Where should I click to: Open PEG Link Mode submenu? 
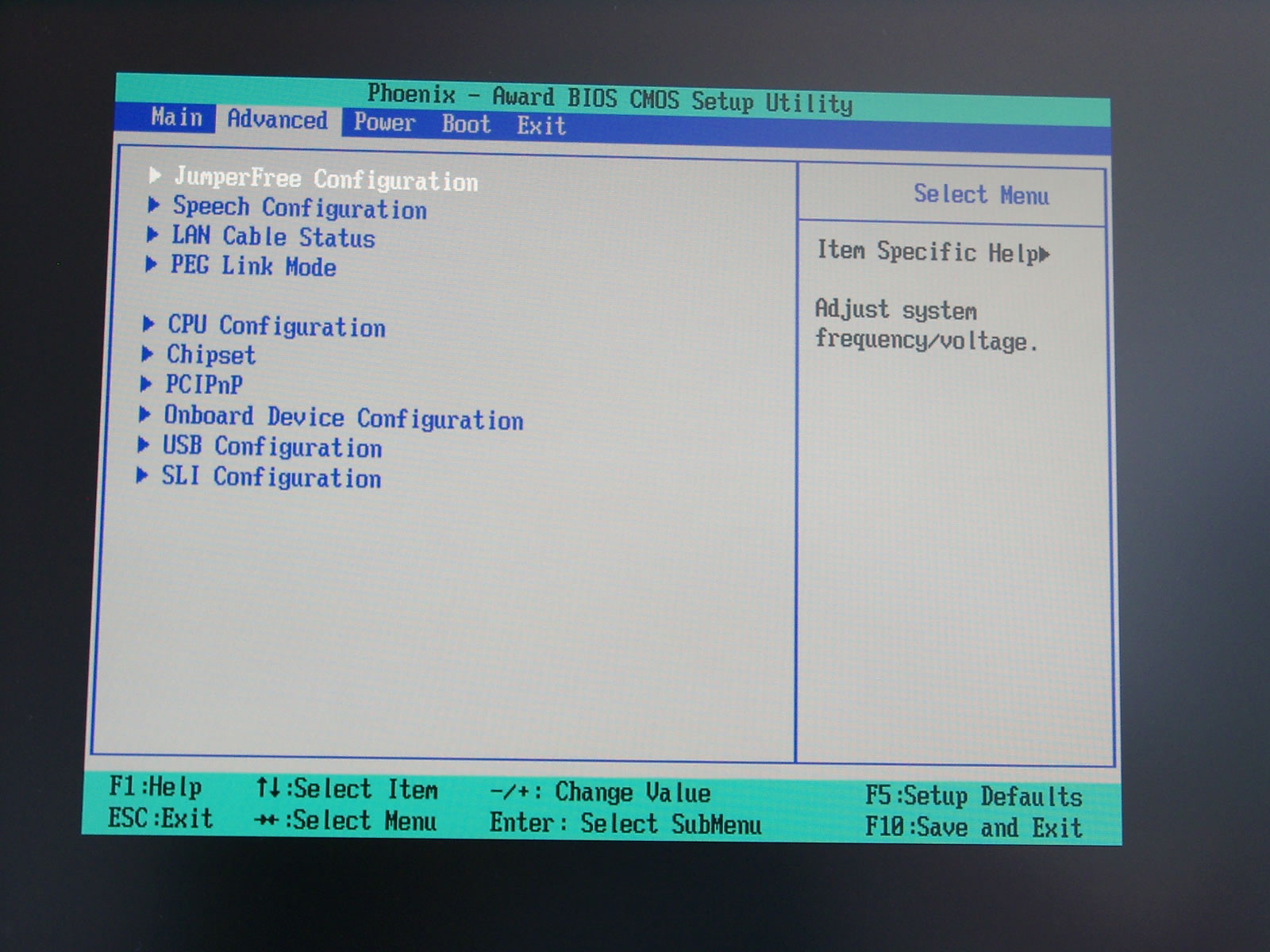pyautogui.click(x=253, y=266)
